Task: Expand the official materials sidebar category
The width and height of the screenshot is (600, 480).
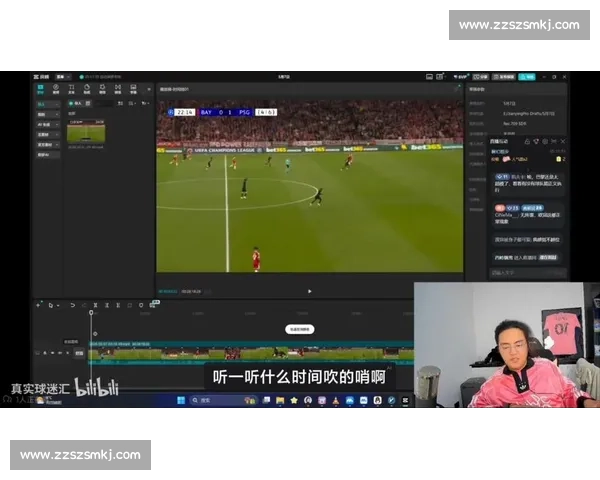Action: (x=48, y=145)
